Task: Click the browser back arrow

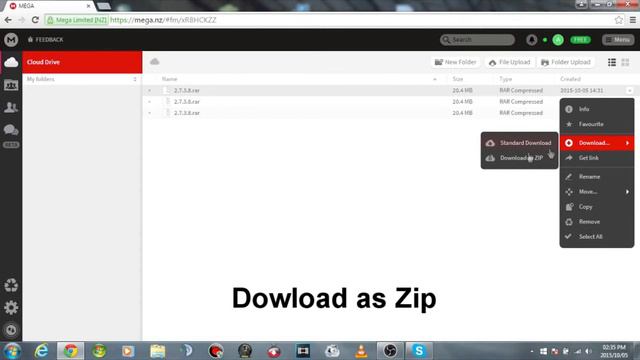Action: (x=8, y=20)
